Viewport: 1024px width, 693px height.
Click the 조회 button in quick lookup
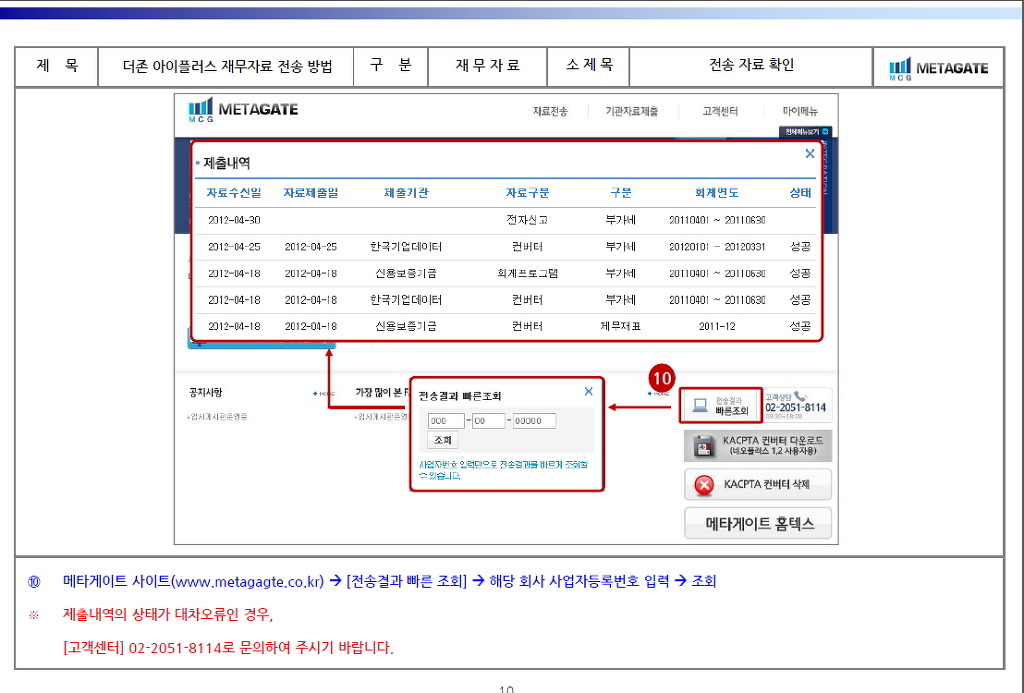click(x=443, y=440)
